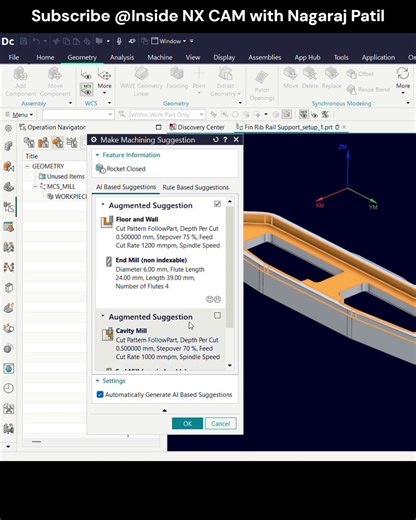Screen dimensions: 416x520
Task: Open the App Hub ribbon tab
Action: pyautogui.click(x=307, y=57)
